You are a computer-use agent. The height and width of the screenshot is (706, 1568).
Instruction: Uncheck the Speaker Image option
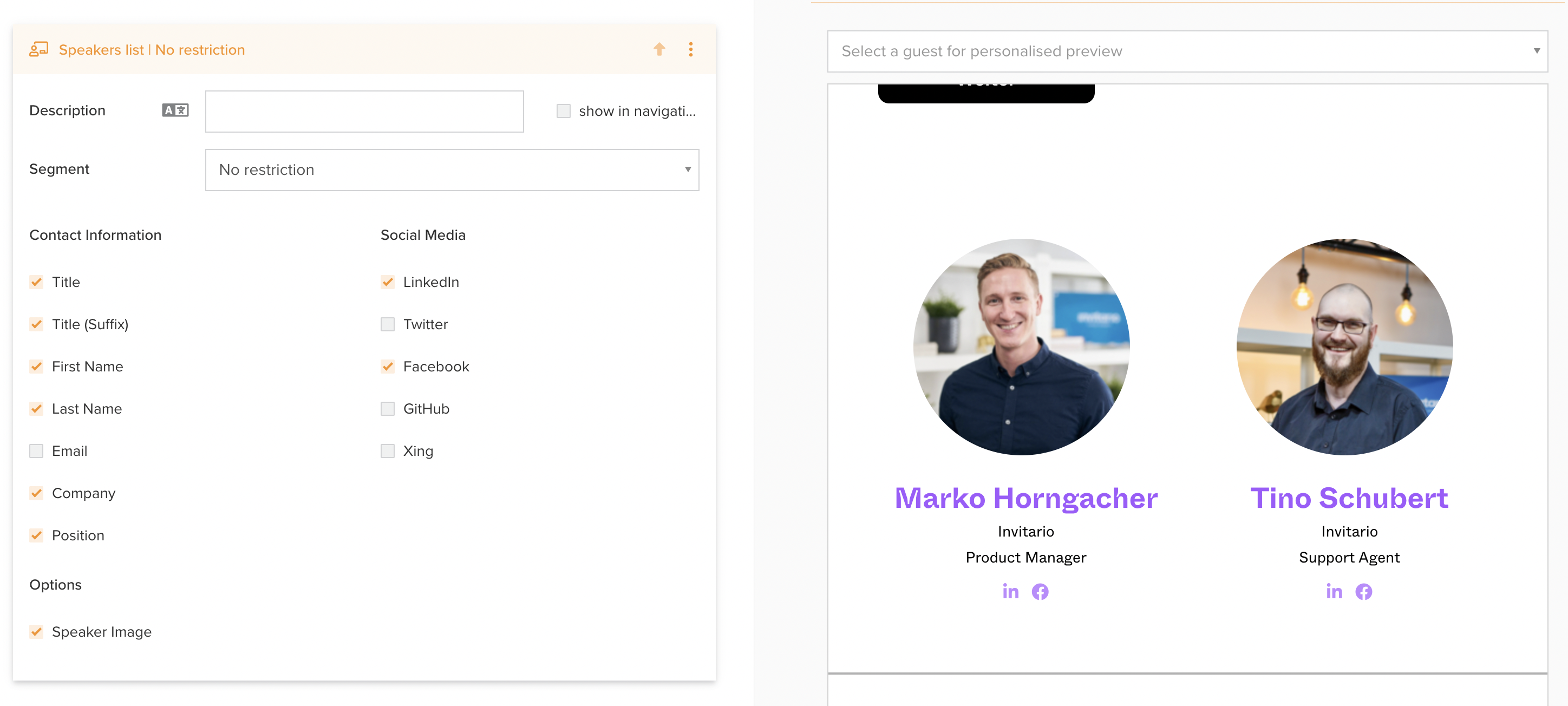(36, 632)
